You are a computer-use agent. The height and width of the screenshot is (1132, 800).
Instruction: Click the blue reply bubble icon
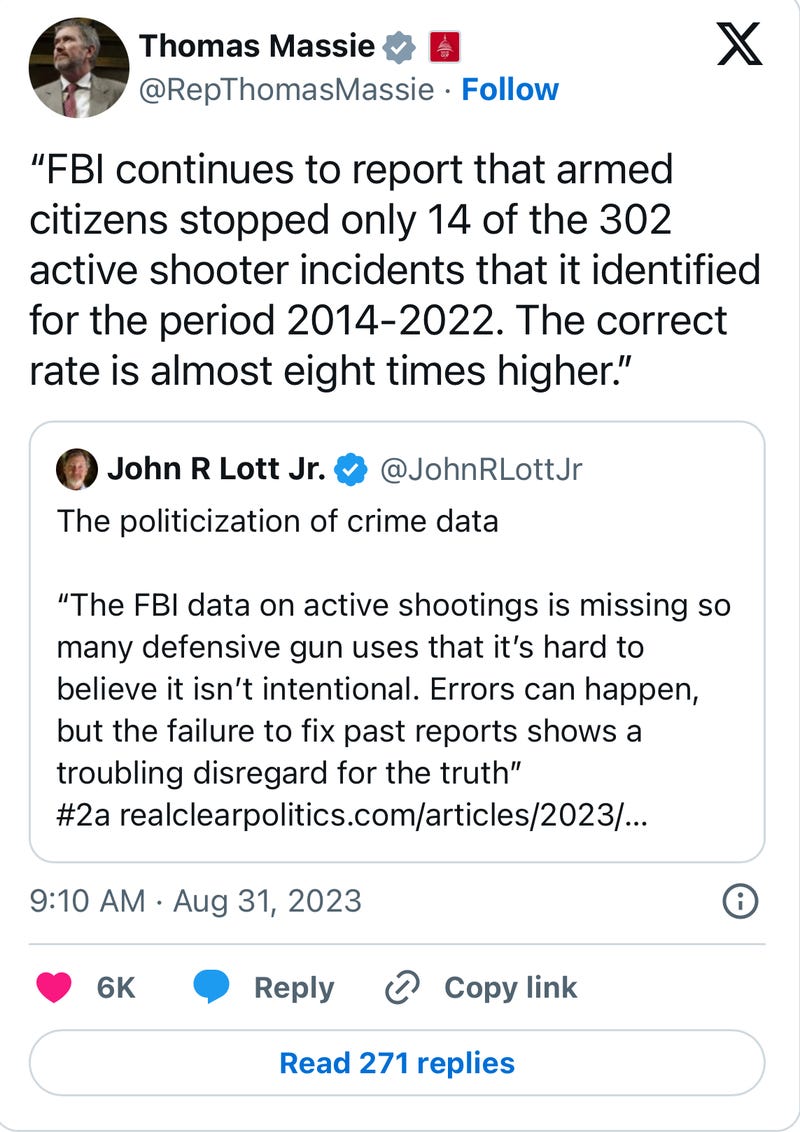coord(211,988)
